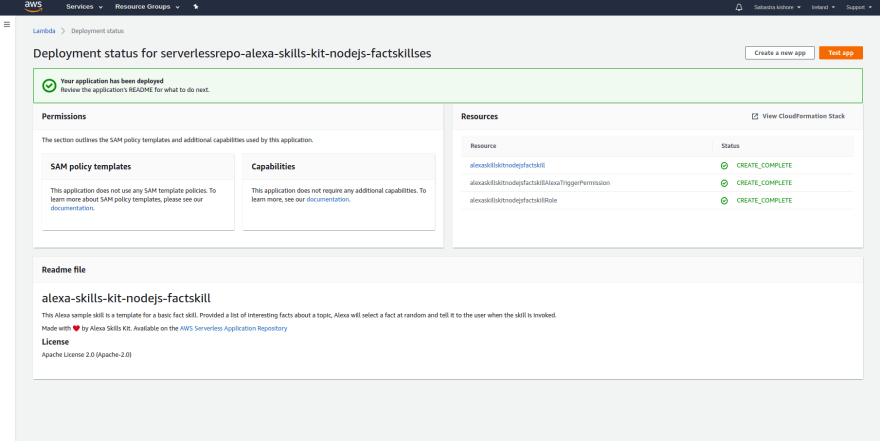
Task: Open AWS Serverless Application Repository link
Action: coord(233,328)
